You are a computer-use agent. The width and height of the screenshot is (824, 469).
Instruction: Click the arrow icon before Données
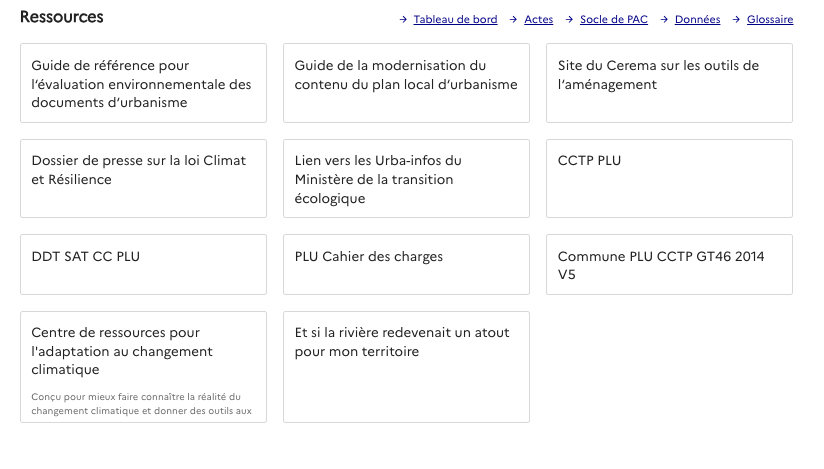pyautogui.click(x=664, y=20)
